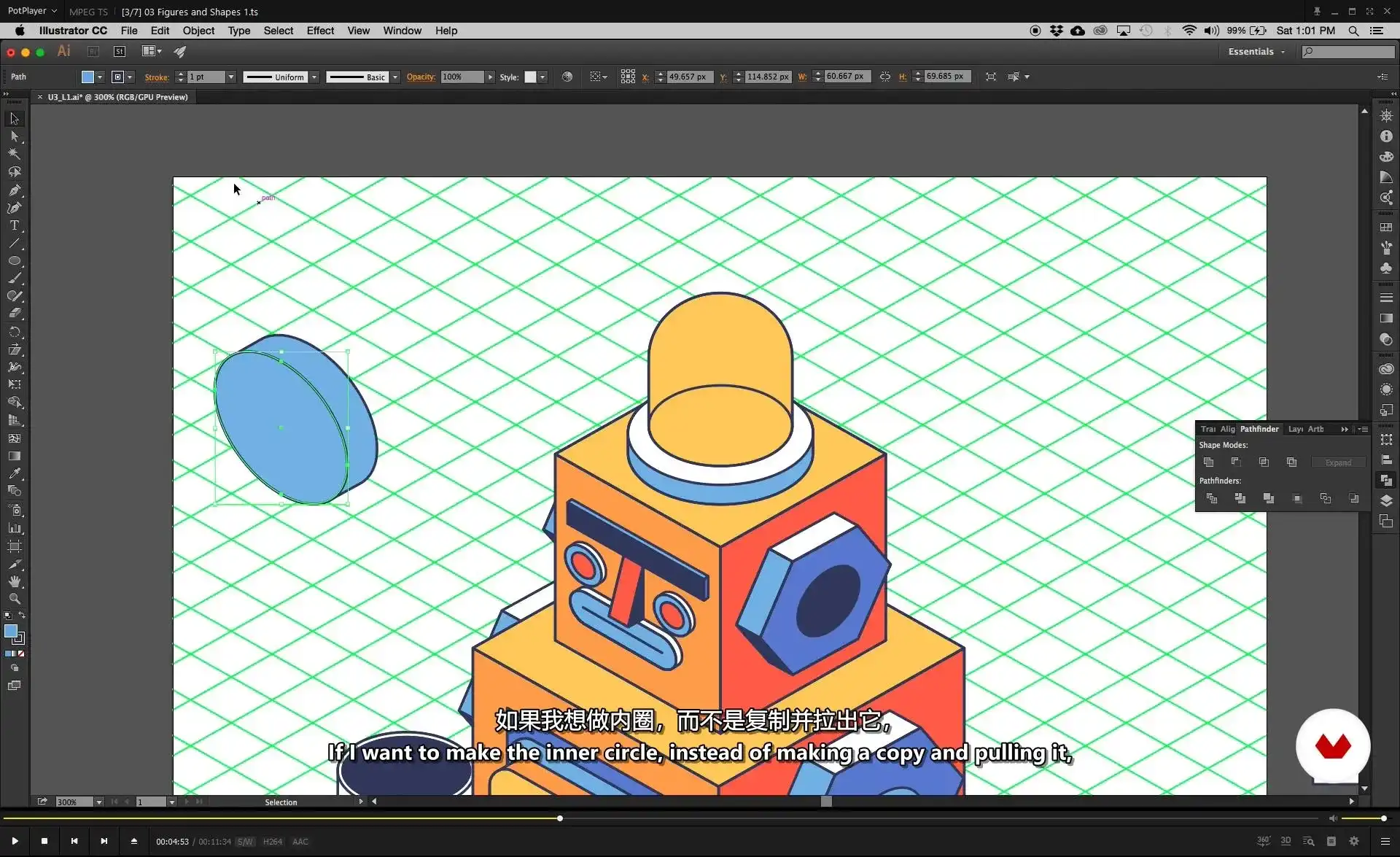Set the fill to None
The height and width of the screenshot is (857, 1400).
coord(21,654)
